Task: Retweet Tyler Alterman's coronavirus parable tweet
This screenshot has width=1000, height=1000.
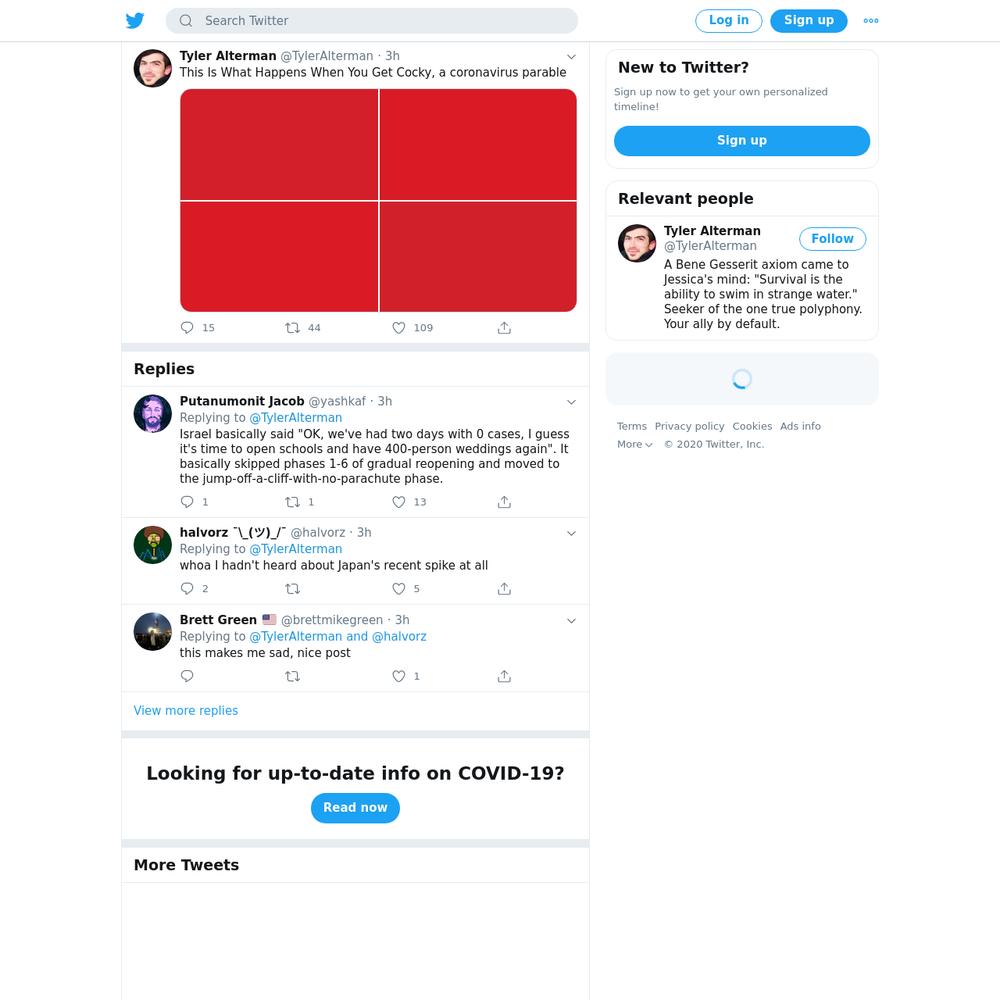Action: pos(292,328)
